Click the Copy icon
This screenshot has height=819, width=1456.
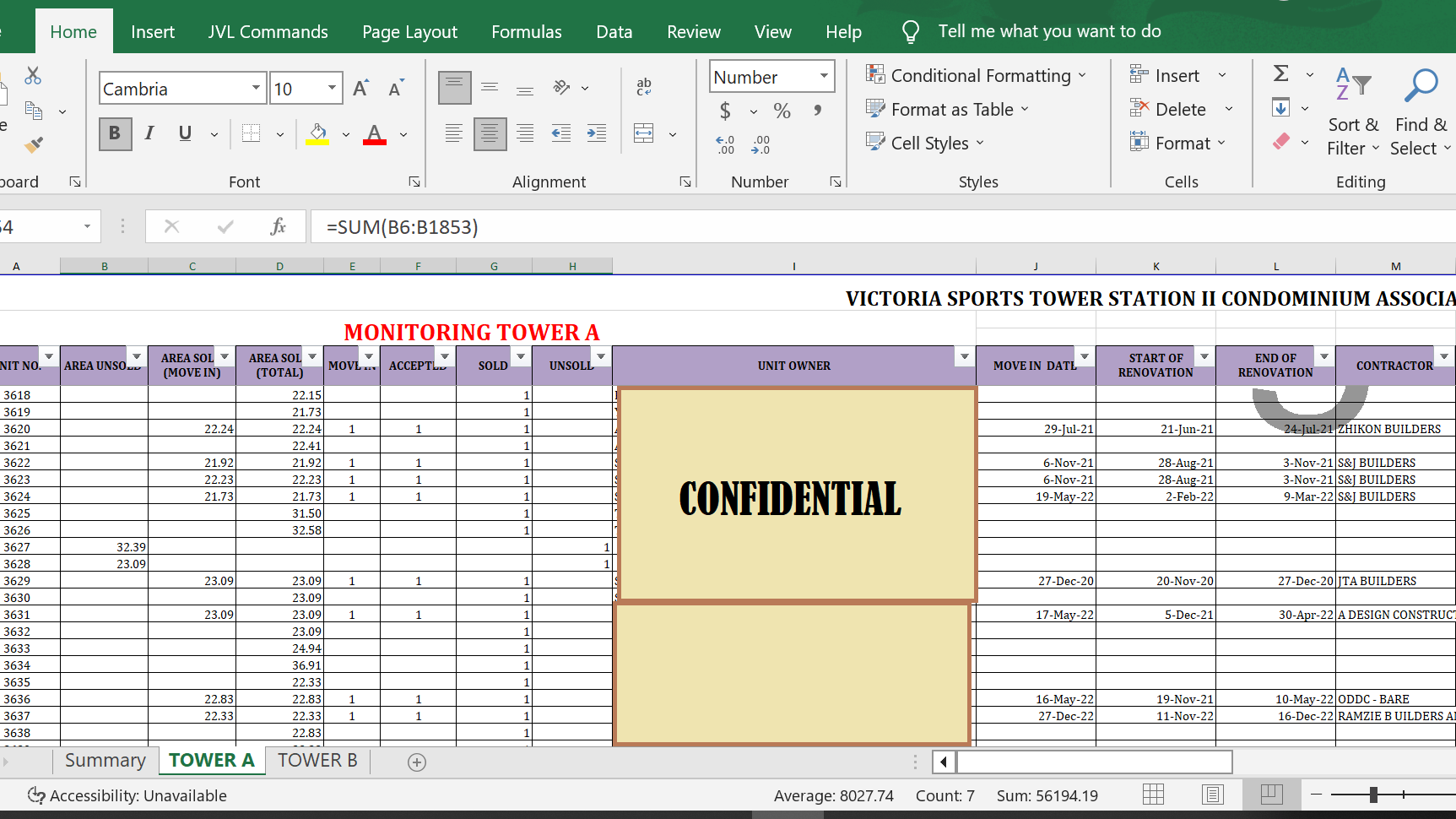coord(34,110)
